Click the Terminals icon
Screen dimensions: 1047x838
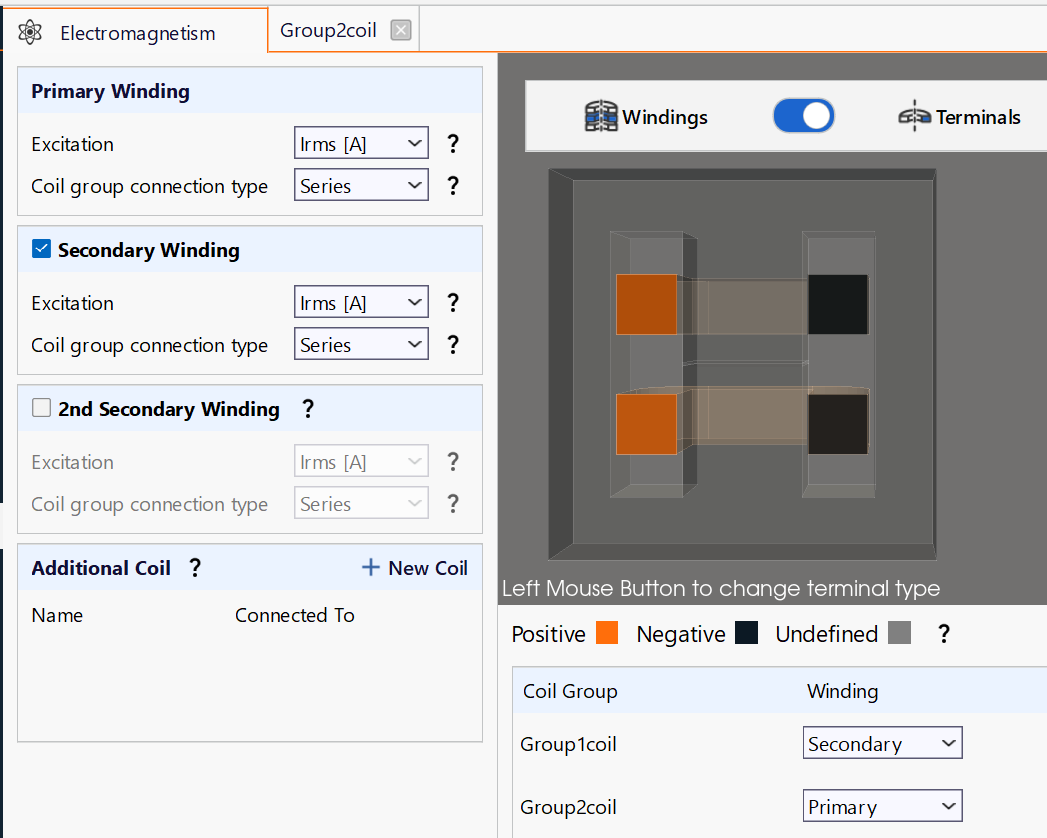914,116
